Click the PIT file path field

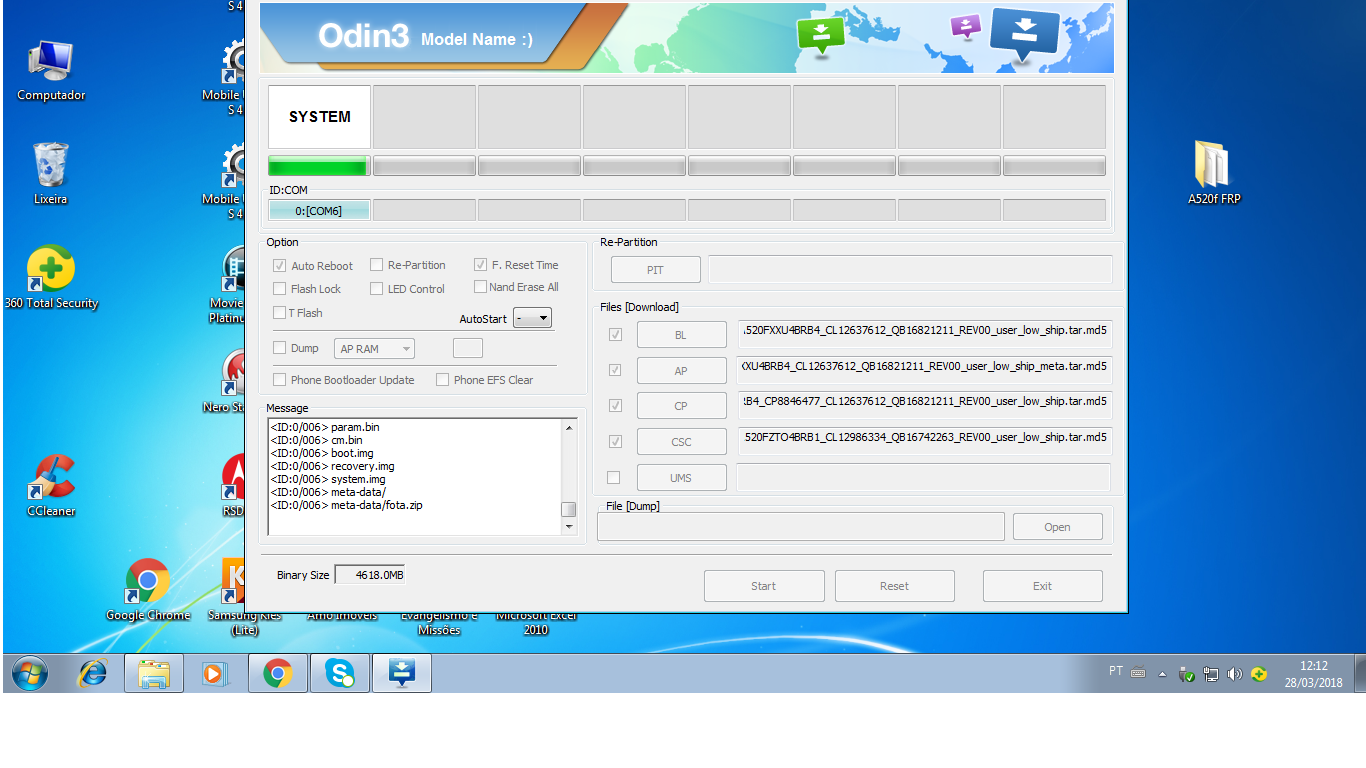(x=910, y=270)
